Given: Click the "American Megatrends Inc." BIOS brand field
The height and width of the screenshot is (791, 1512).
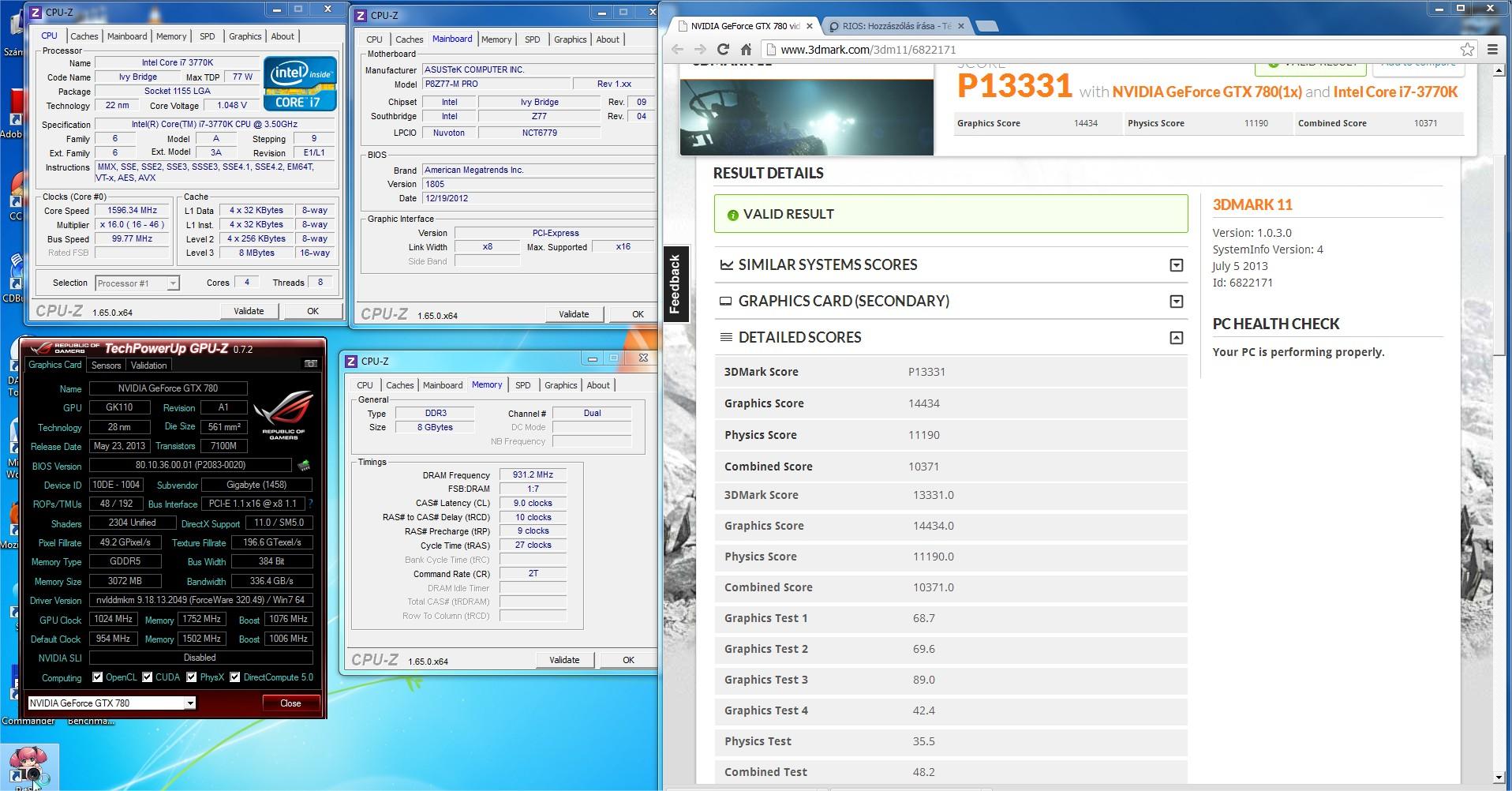Looking at the screenshot, I should (538, 170).
